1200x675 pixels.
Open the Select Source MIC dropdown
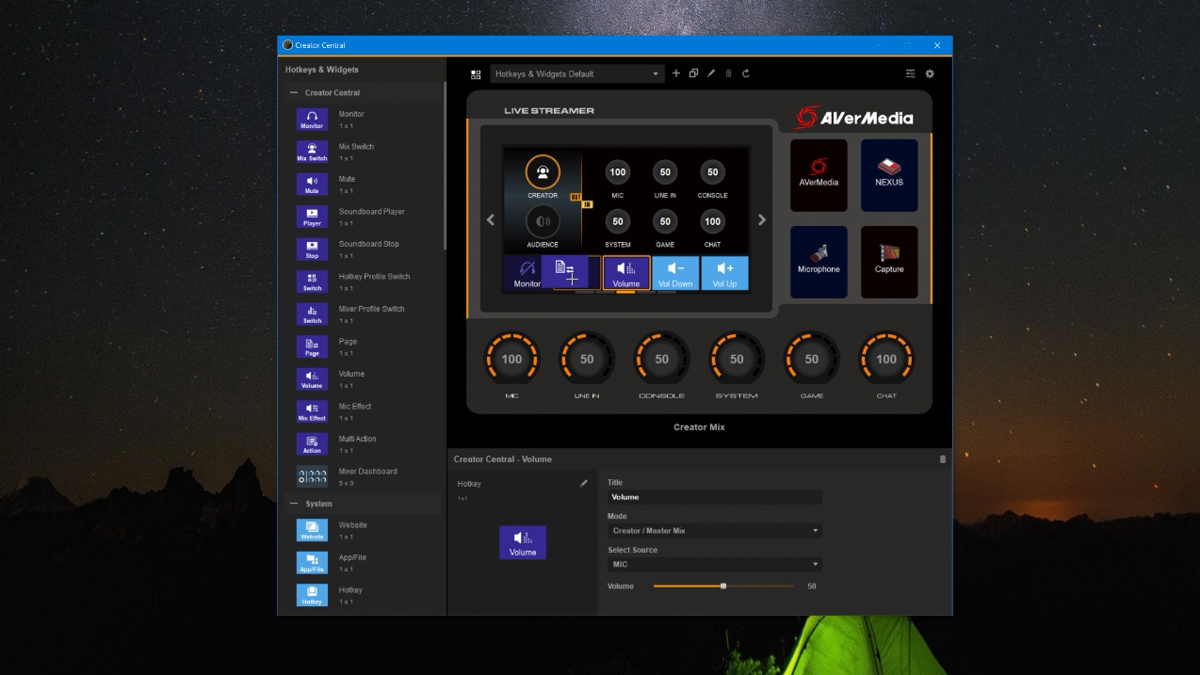715,564
